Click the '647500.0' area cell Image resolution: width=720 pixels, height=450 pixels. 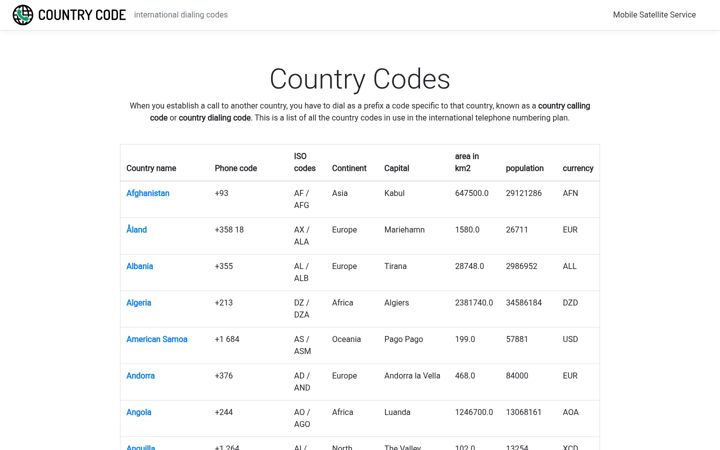(472, 193)
